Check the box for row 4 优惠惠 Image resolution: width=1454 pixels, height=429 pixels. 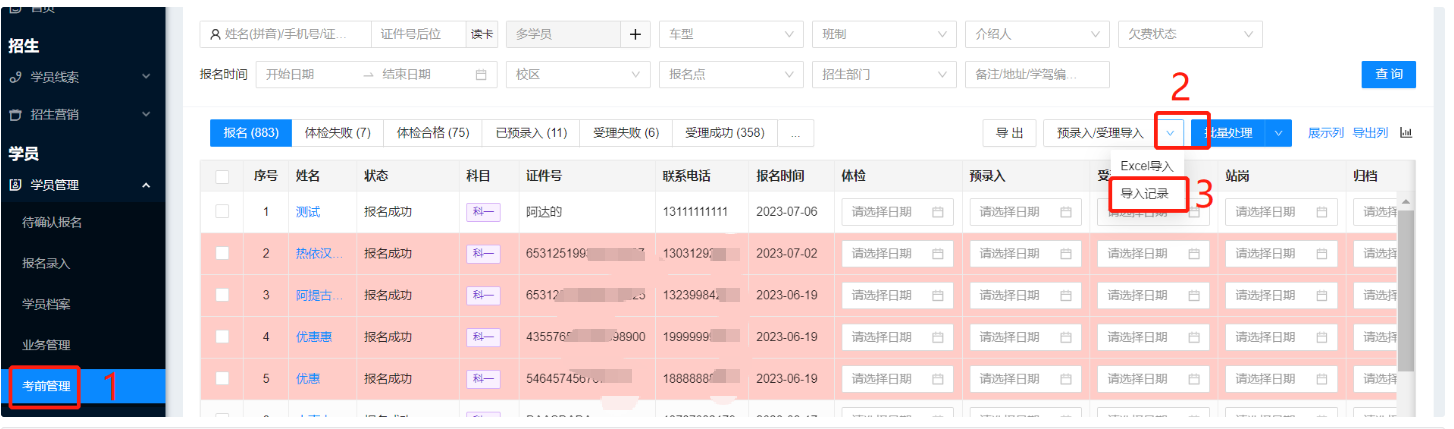pyautogui.click(x=222, y=337)
